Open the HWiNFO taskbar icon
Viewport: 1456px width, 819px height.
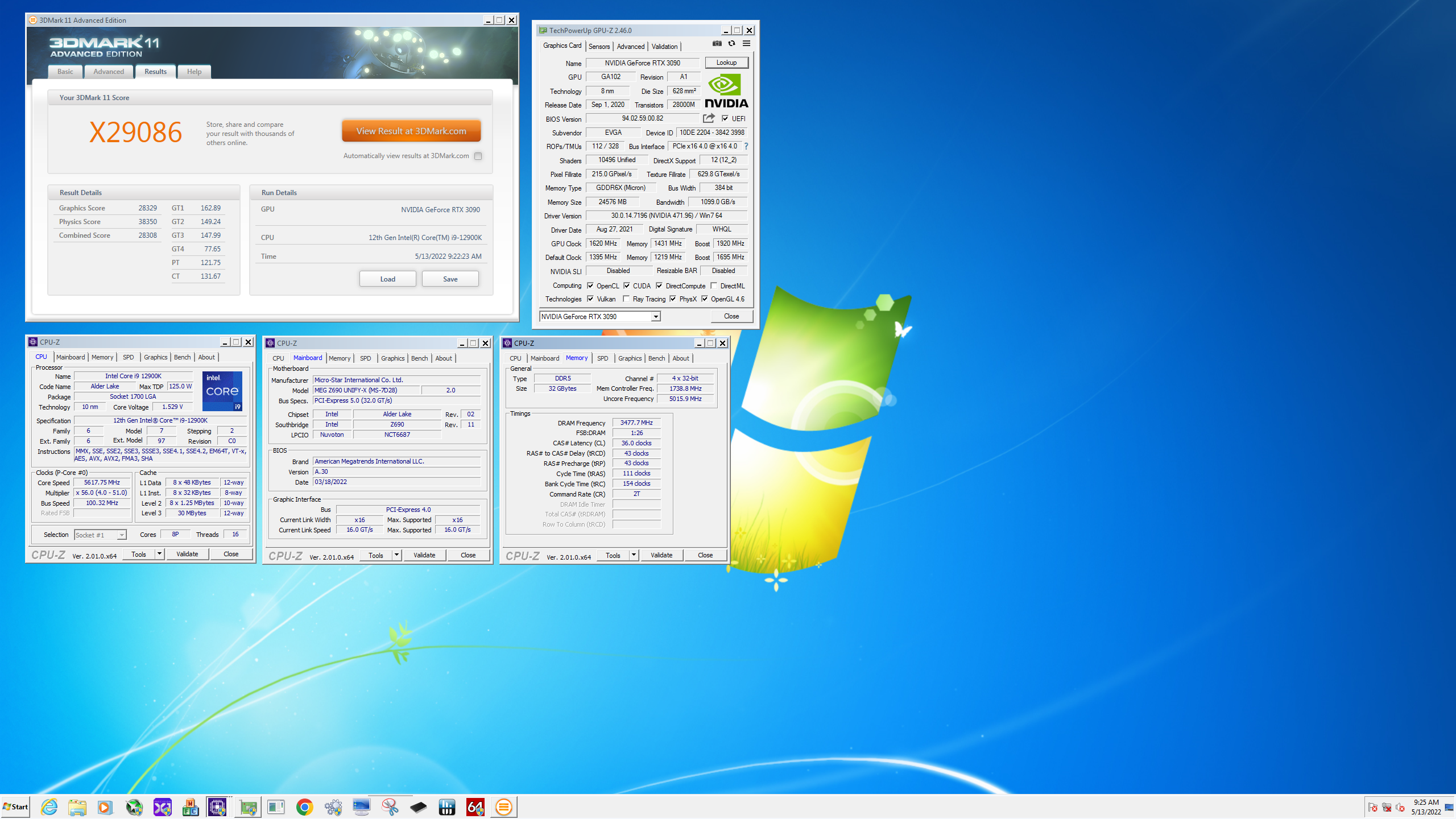pos(447,807)
